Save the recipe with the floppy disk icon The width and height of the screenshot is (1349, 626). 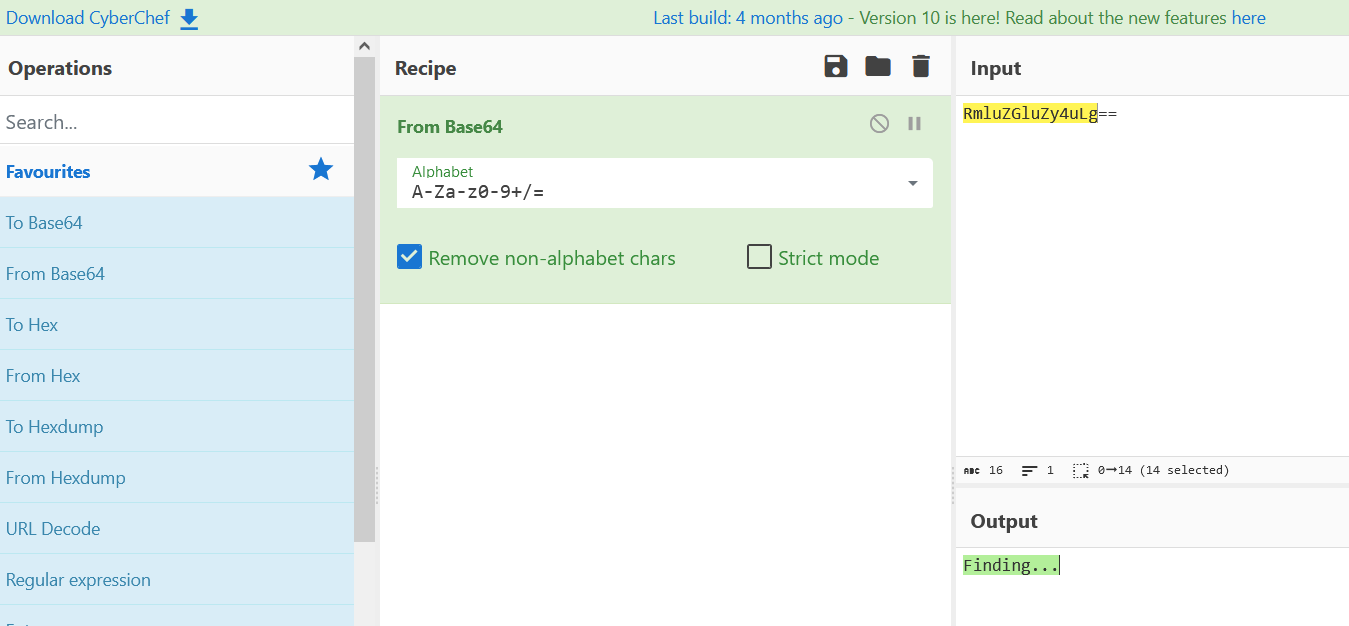click(x=835, y=67)
